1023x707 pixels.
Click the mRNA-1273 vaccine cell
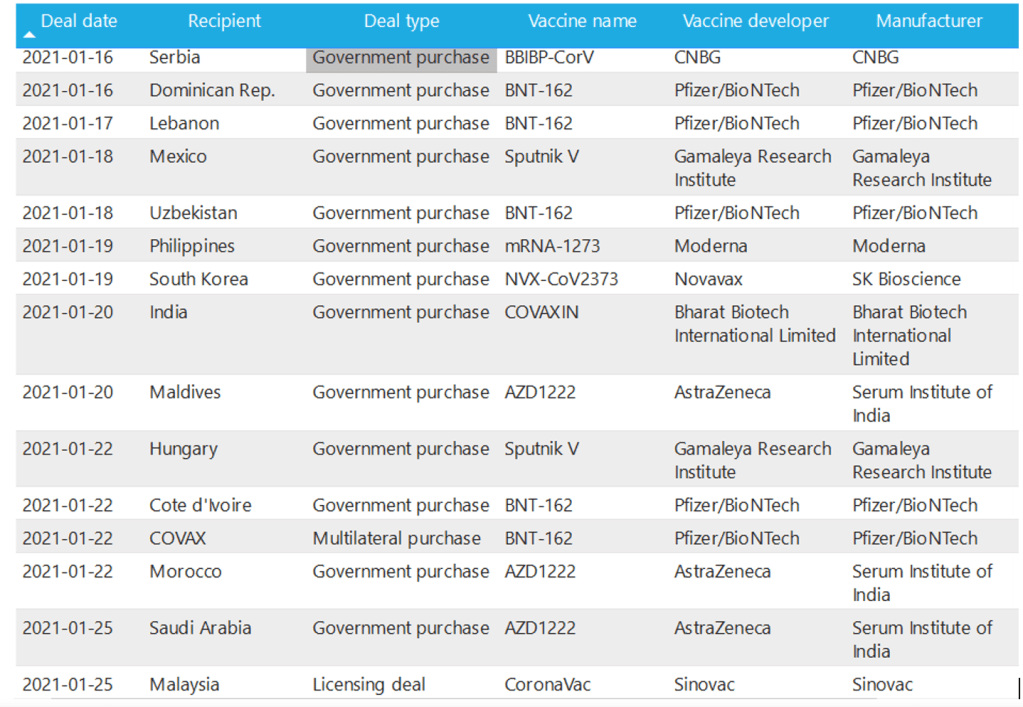(x=552, y=246)
